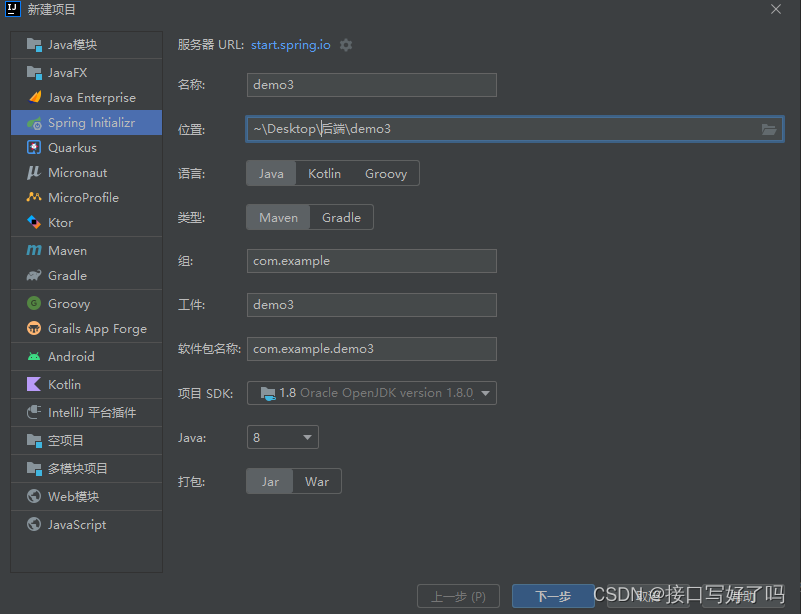This screenshot has height=614, width=801.
Task: Select the Web模块 label
Action: (73, 497)
